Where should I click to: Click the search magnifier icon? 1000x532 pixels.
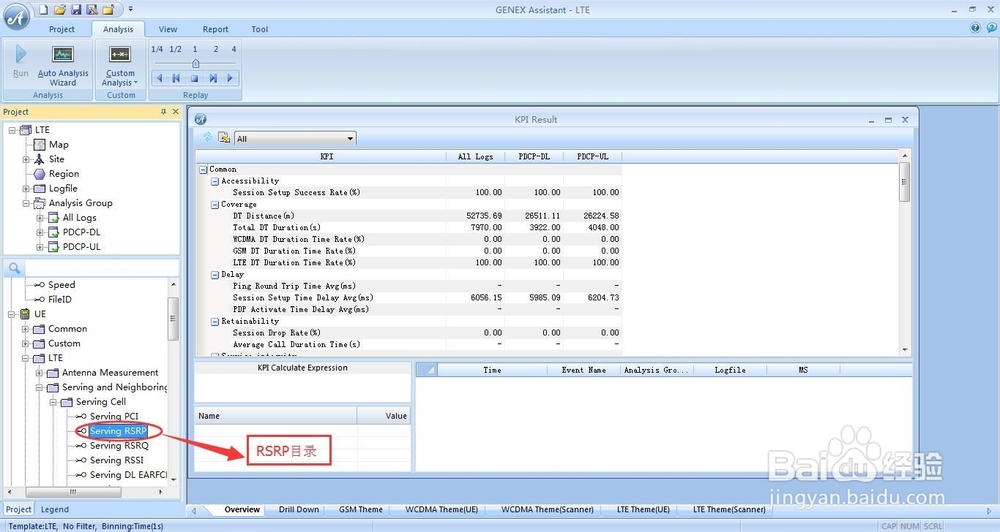[15, 269]
